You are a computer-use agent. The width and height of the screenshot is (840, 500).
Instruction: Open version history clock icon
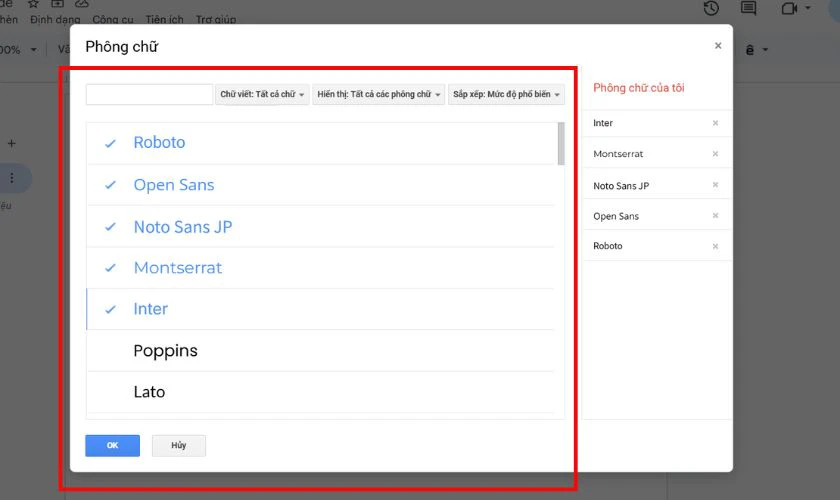711,8
